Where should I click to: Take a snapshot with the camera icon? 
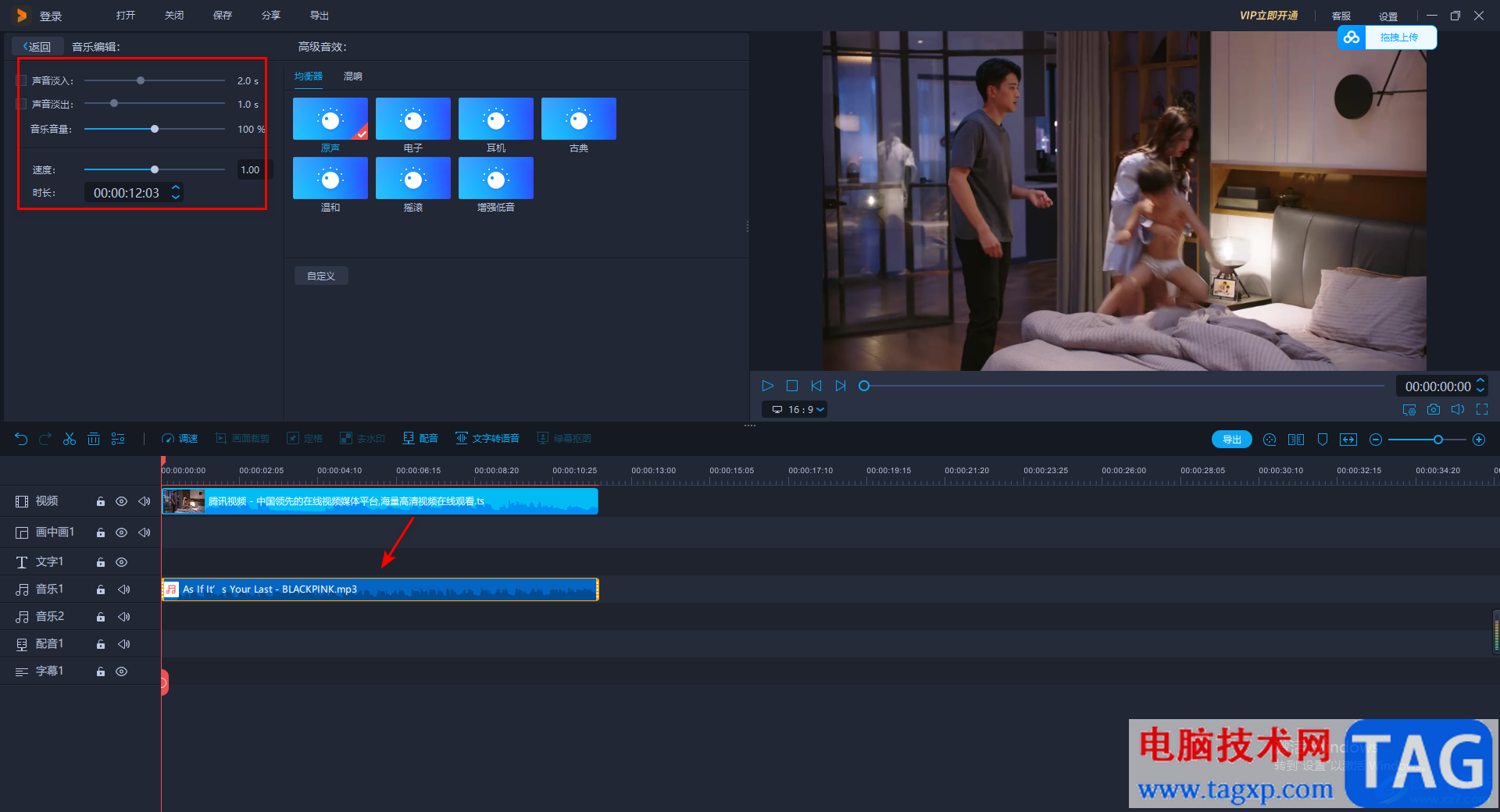(x=1434, y=409)
